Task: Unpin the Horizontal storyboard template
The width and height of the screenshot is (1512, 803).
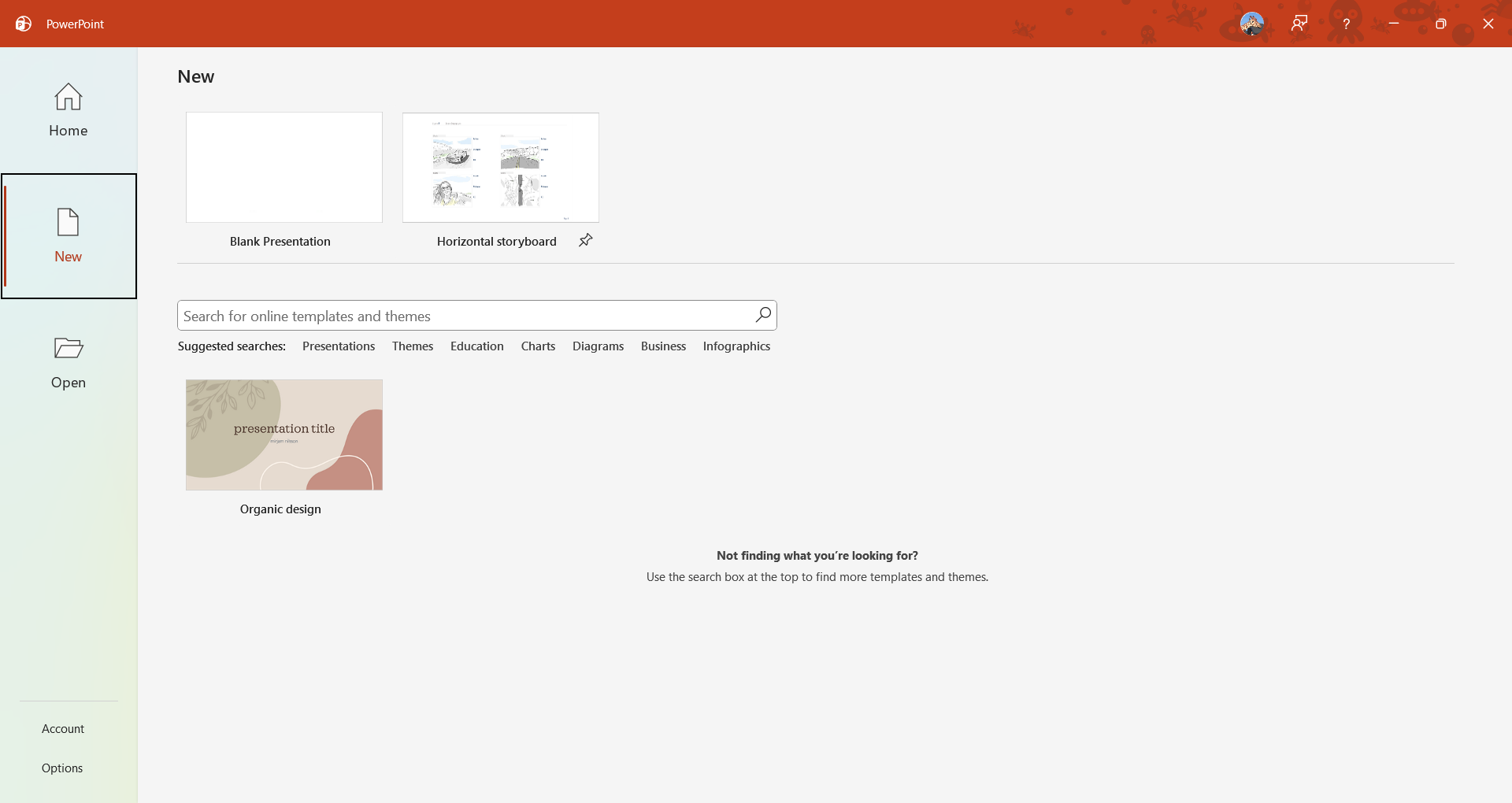Action: [585, 240]
